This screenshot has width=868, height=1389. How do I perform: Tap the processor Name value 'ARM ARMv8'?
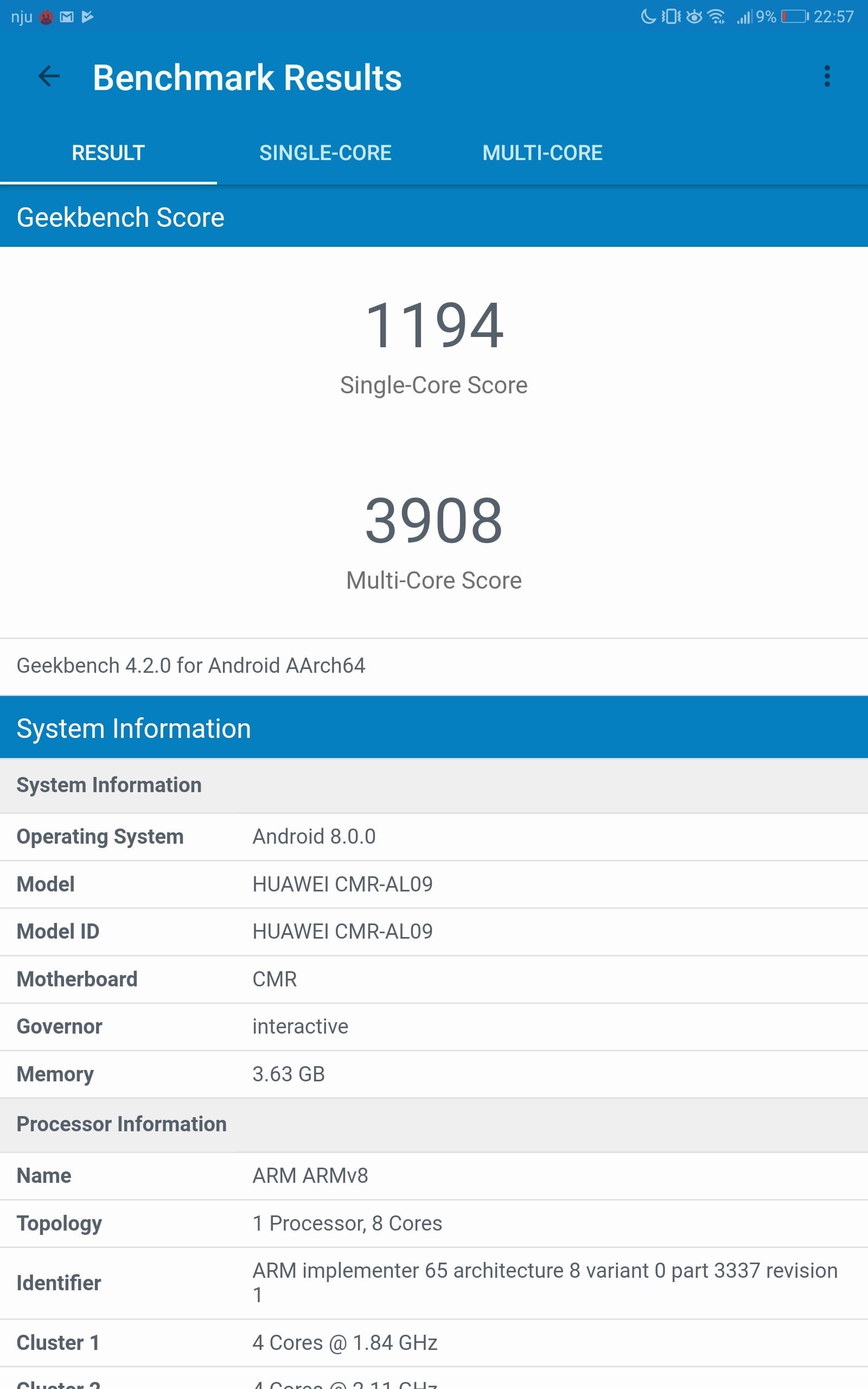pos(310,1175)
